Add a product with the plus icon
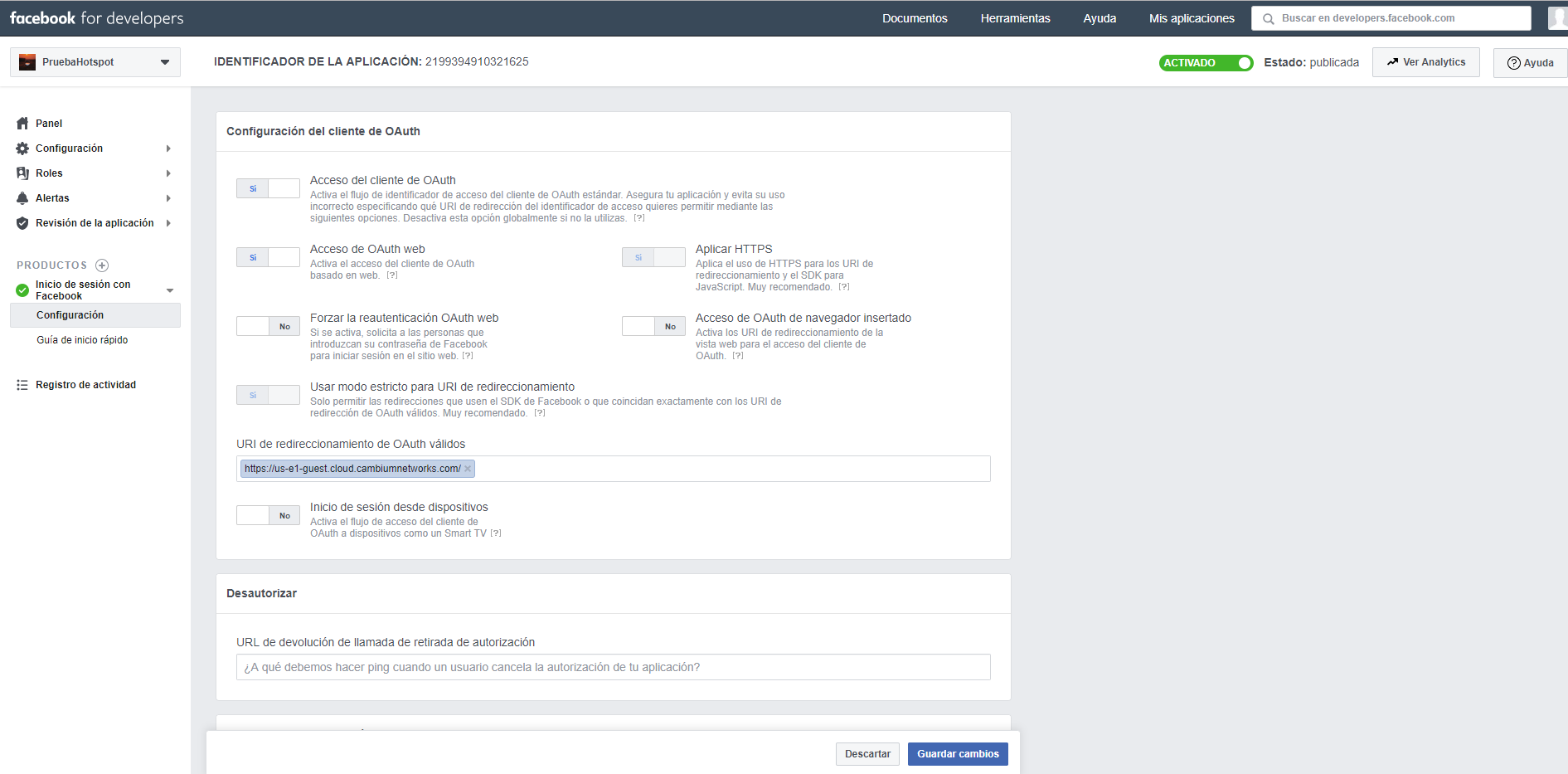This screenshot has height=774, width=1568. click(102, 265)
